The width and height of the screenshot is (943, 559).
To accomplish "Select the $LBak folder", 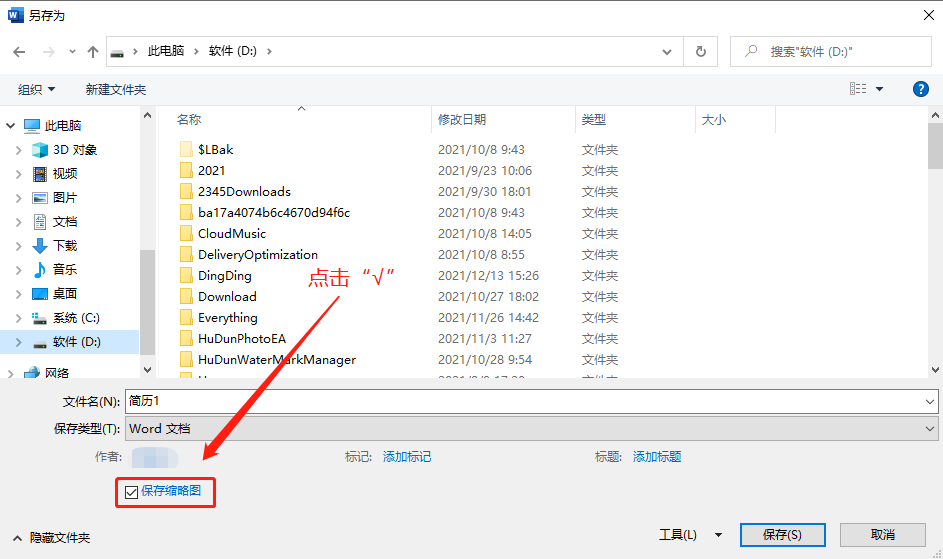I will (x=215, y=149).
